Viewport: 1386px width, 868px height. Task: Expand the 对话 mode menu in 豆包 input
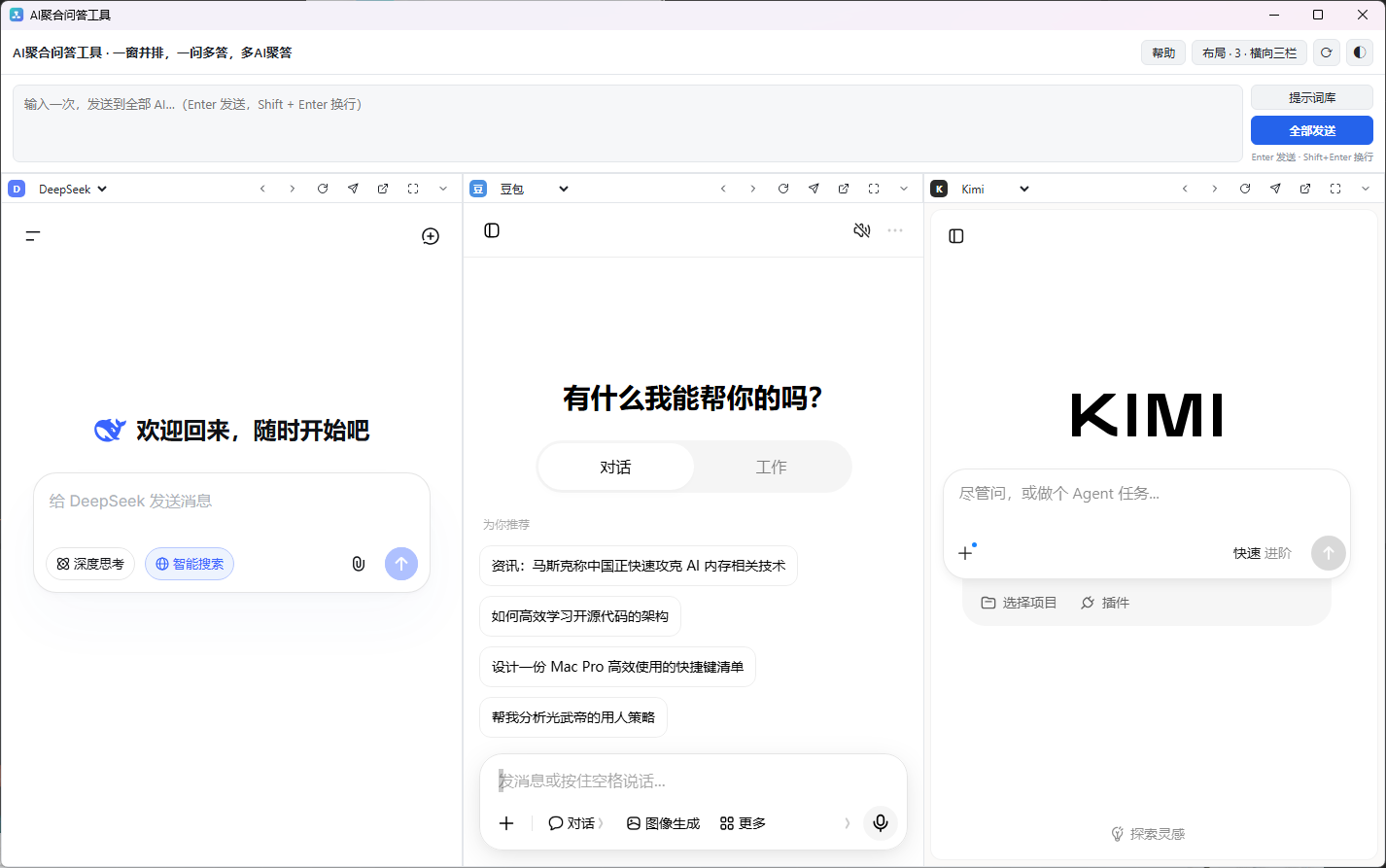[x=575, y=823]
